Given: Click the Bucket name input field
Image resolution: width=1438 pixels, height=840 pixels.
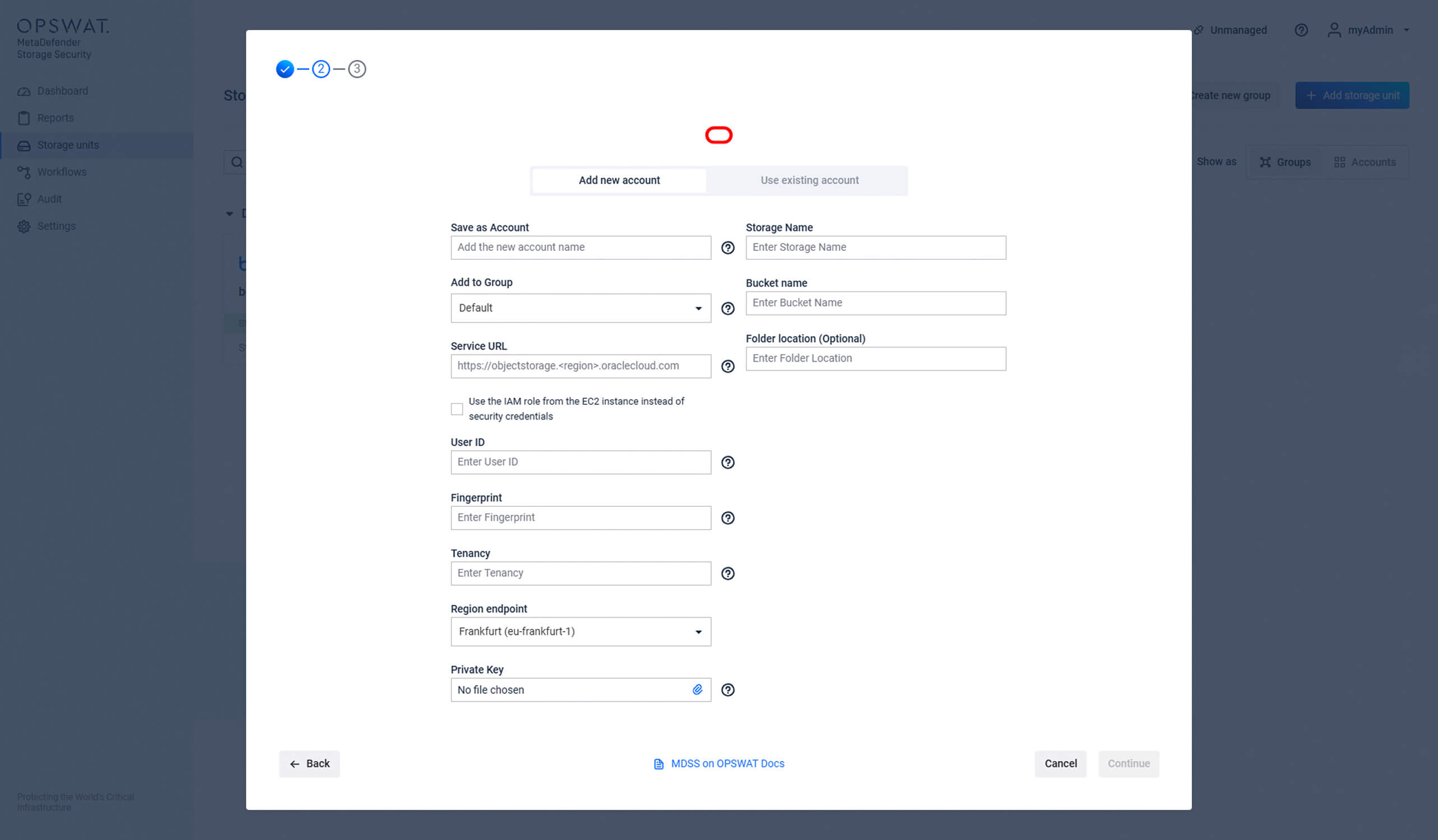Looking at the screenshot, I should 875,303.
